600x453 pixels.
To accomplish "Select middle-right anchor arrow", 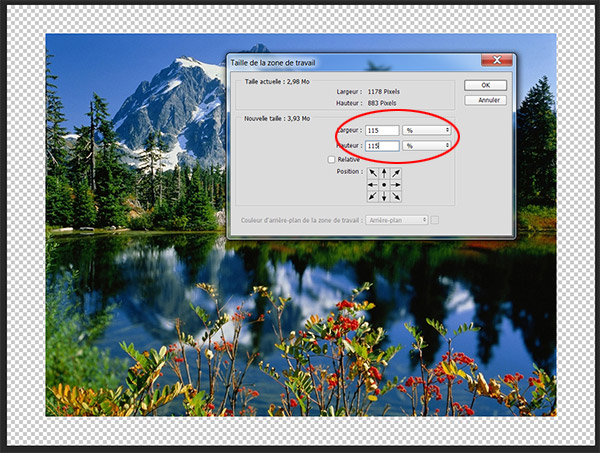I will click(x=396, y=185).
